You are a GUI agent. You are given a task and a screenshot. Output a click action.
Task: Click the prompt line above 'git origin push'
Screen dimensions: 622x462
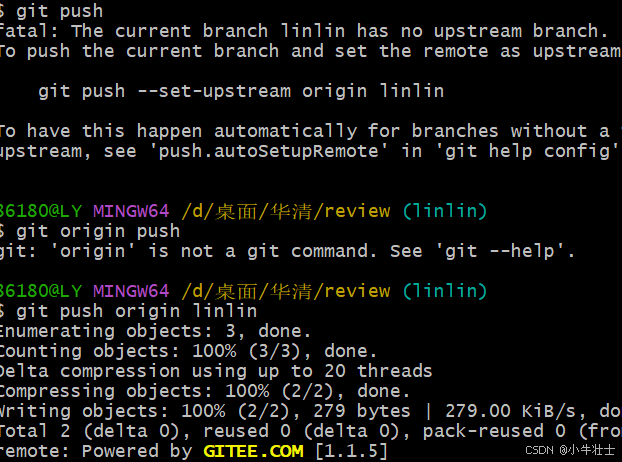(x=243, y=211)
